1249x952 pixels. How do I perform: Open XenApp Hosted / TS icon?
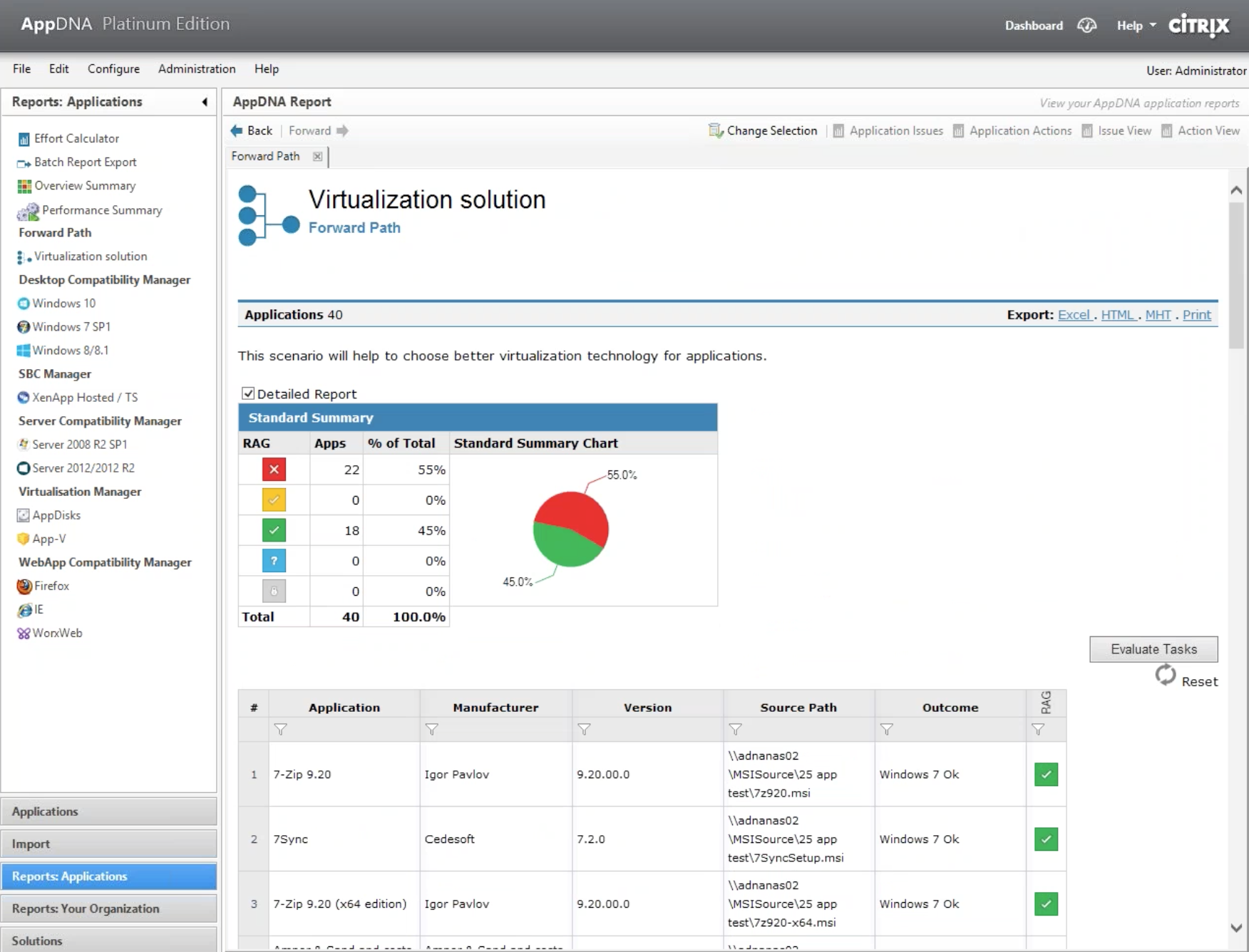[24, 398]
